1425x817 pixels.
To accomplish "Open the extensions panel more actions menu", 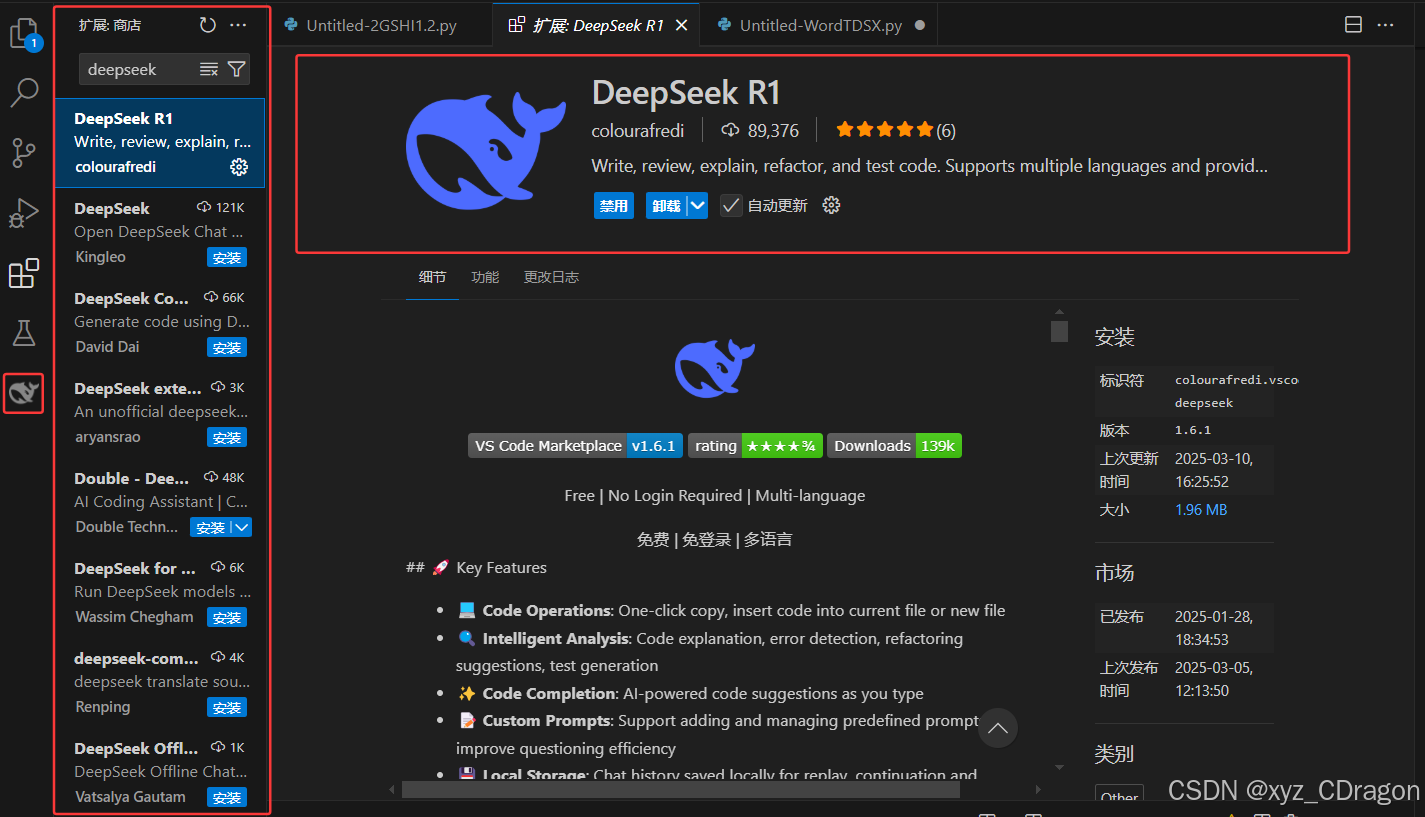I will [238, 25].
